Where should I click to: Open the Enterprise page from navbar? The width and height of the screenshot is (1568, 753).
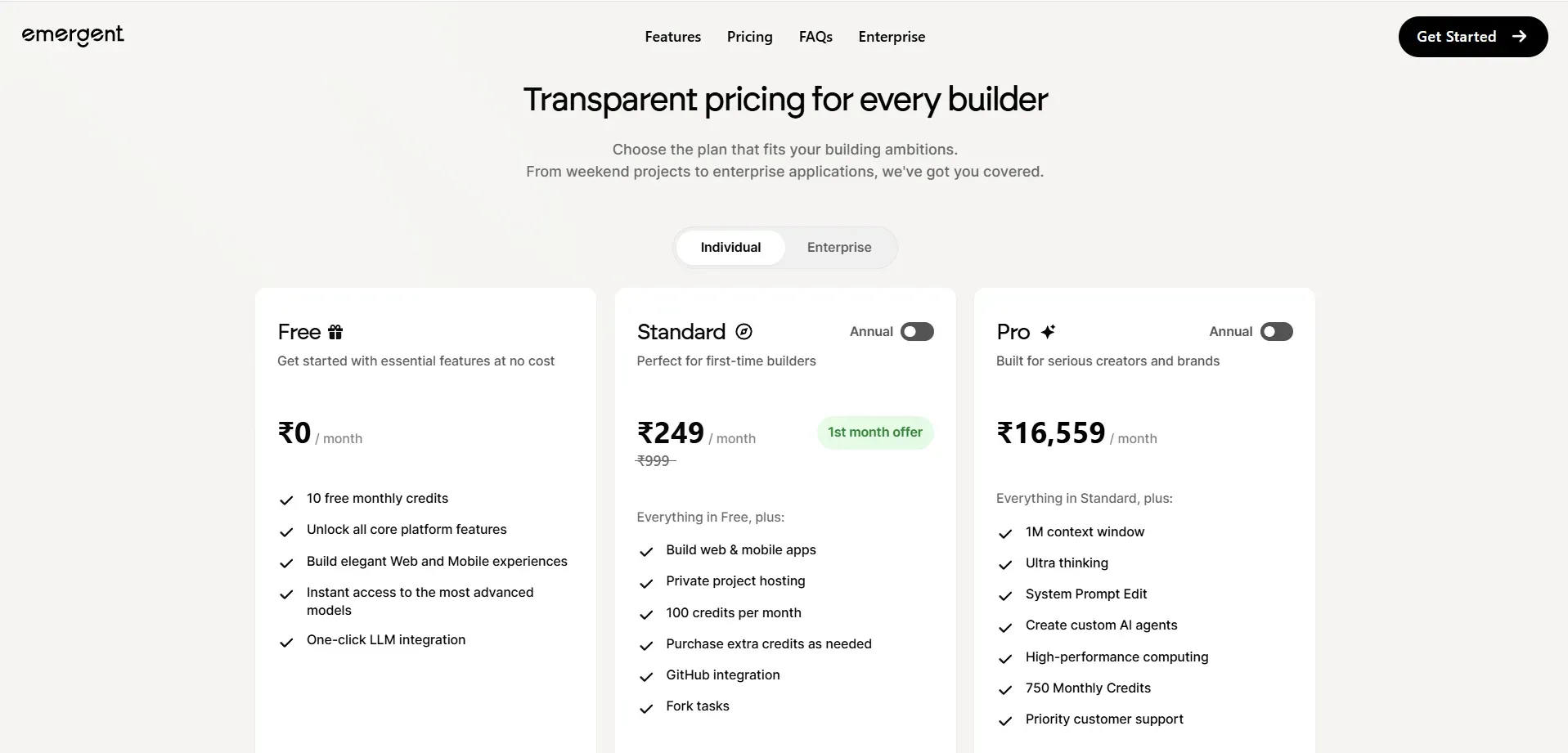coord(892,36)
